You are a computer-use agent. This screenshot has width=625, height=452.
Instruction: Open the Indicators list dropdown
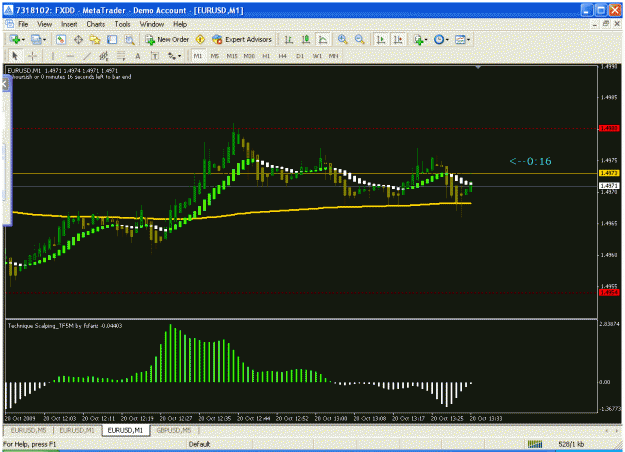click(421, 39)
